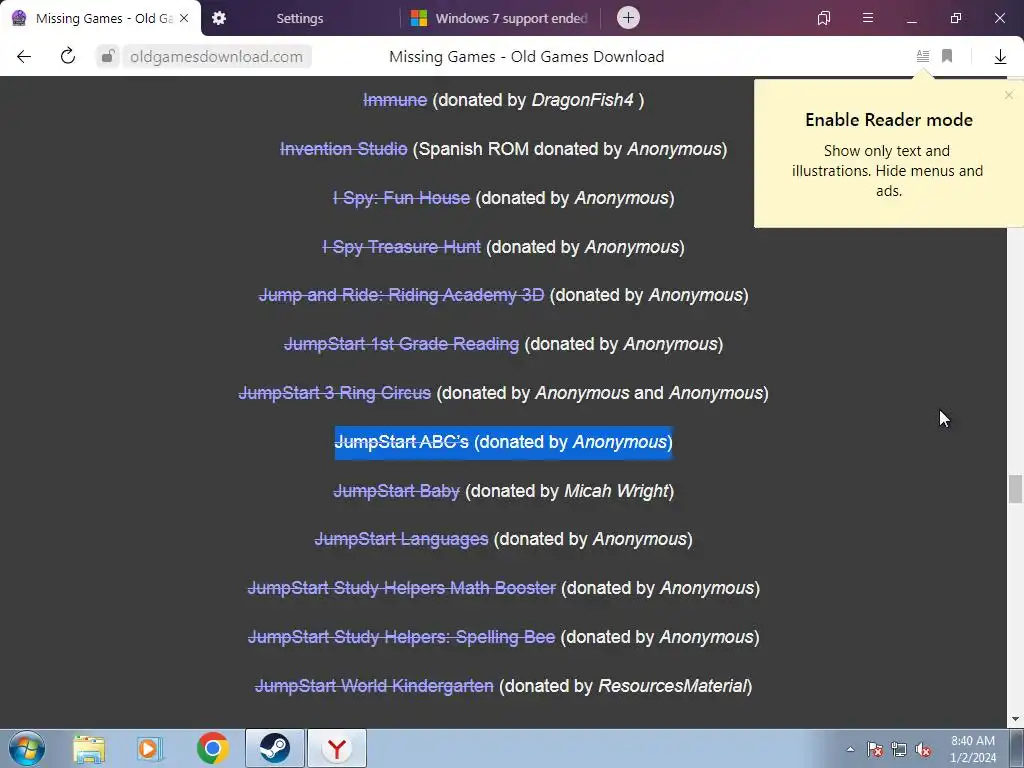
Task: Click the scrollbar down arrow
Action: point(1015,719)
